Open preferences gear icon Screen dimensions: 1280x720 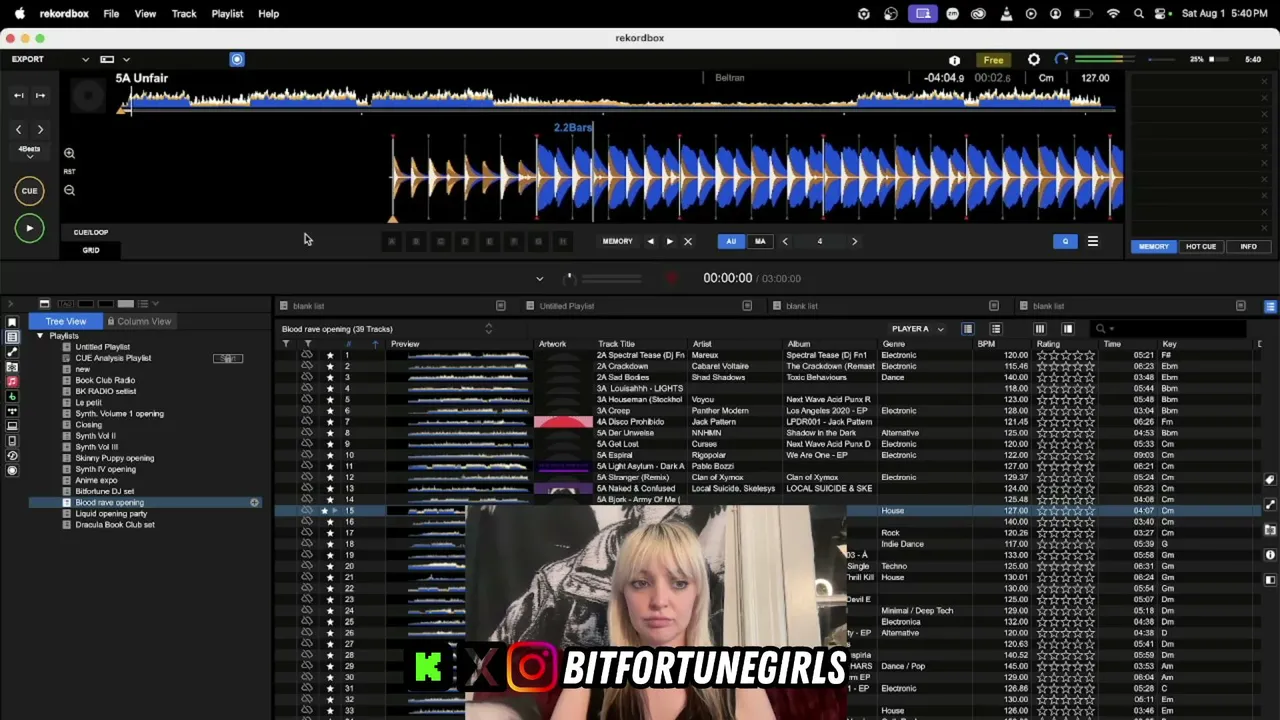pos(1034,60)
